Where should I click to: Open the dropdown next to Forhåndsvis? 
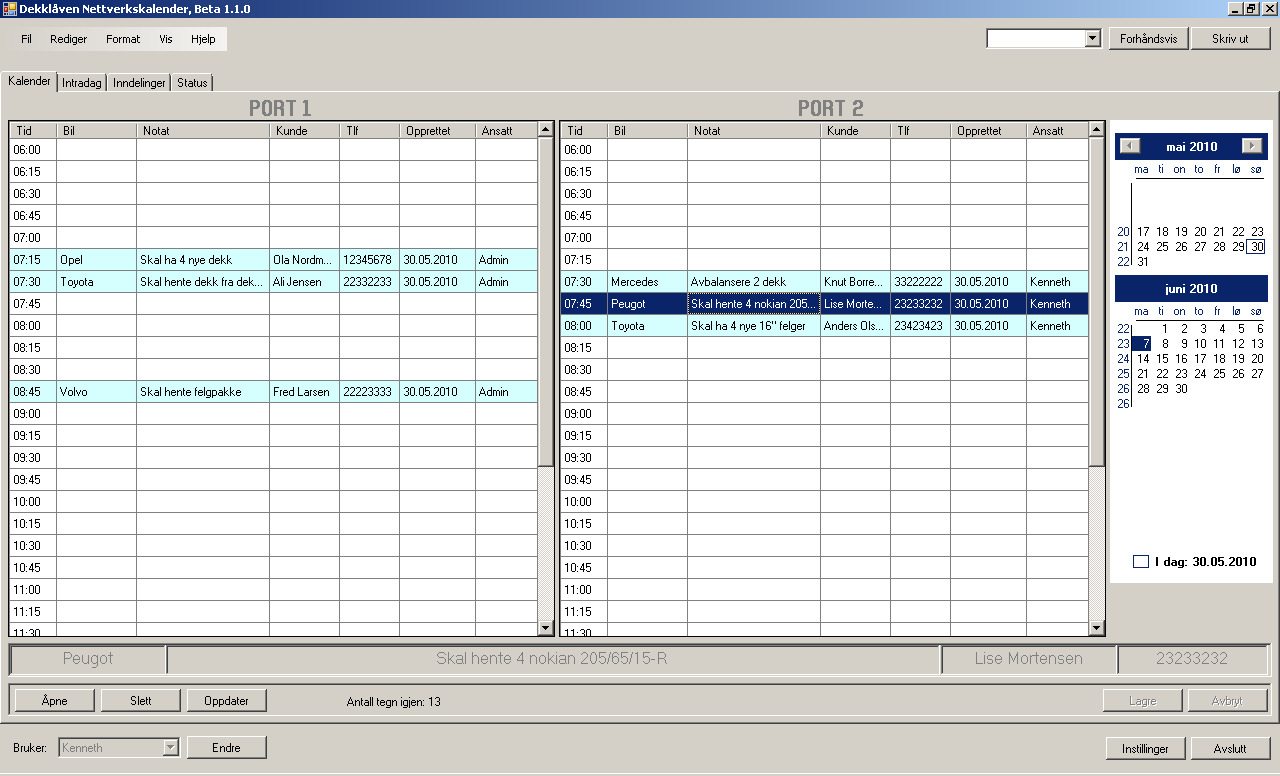click(1092, 39)
